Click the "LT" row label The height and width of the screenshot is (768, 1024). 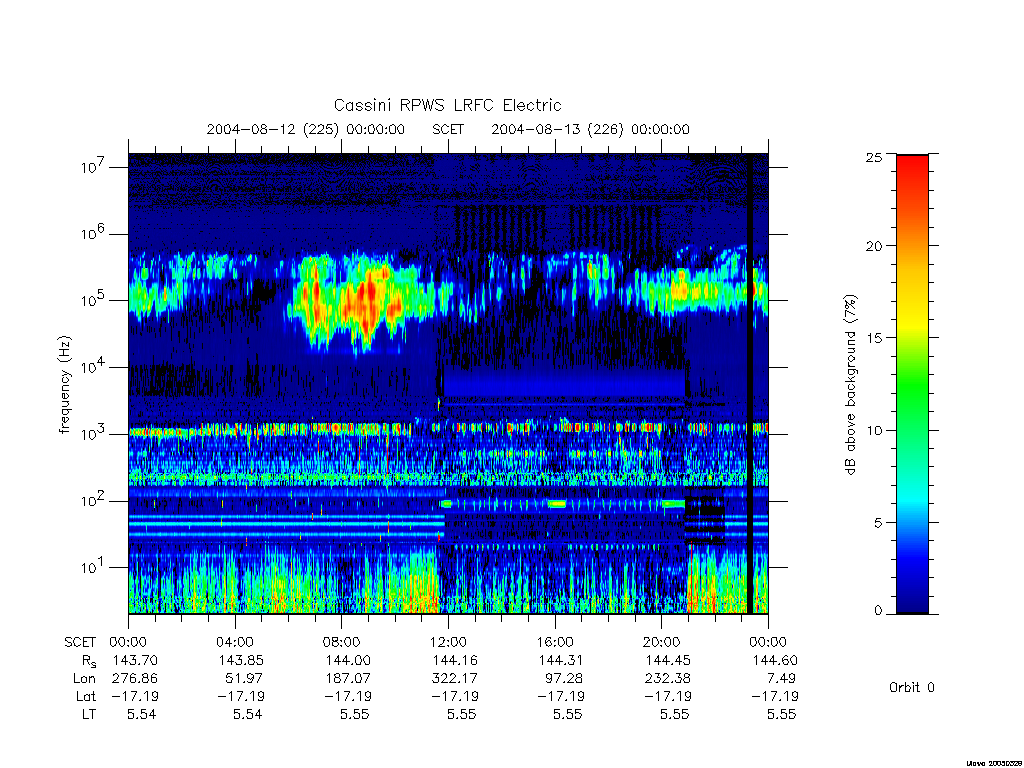tap(89, 714)
